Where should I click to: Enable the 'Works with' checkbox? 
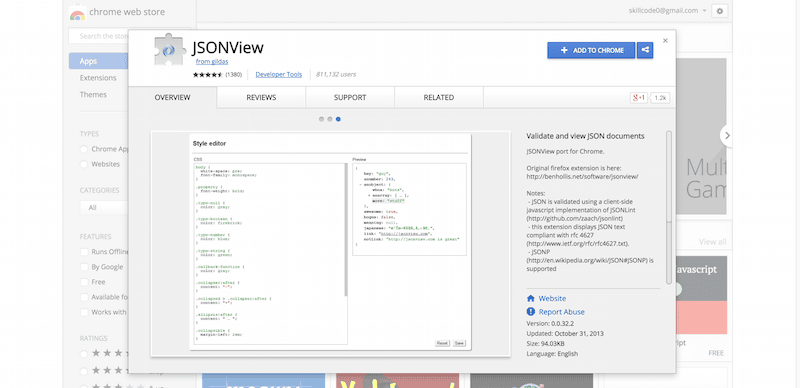pyautogui.click(x=84, y=312)
